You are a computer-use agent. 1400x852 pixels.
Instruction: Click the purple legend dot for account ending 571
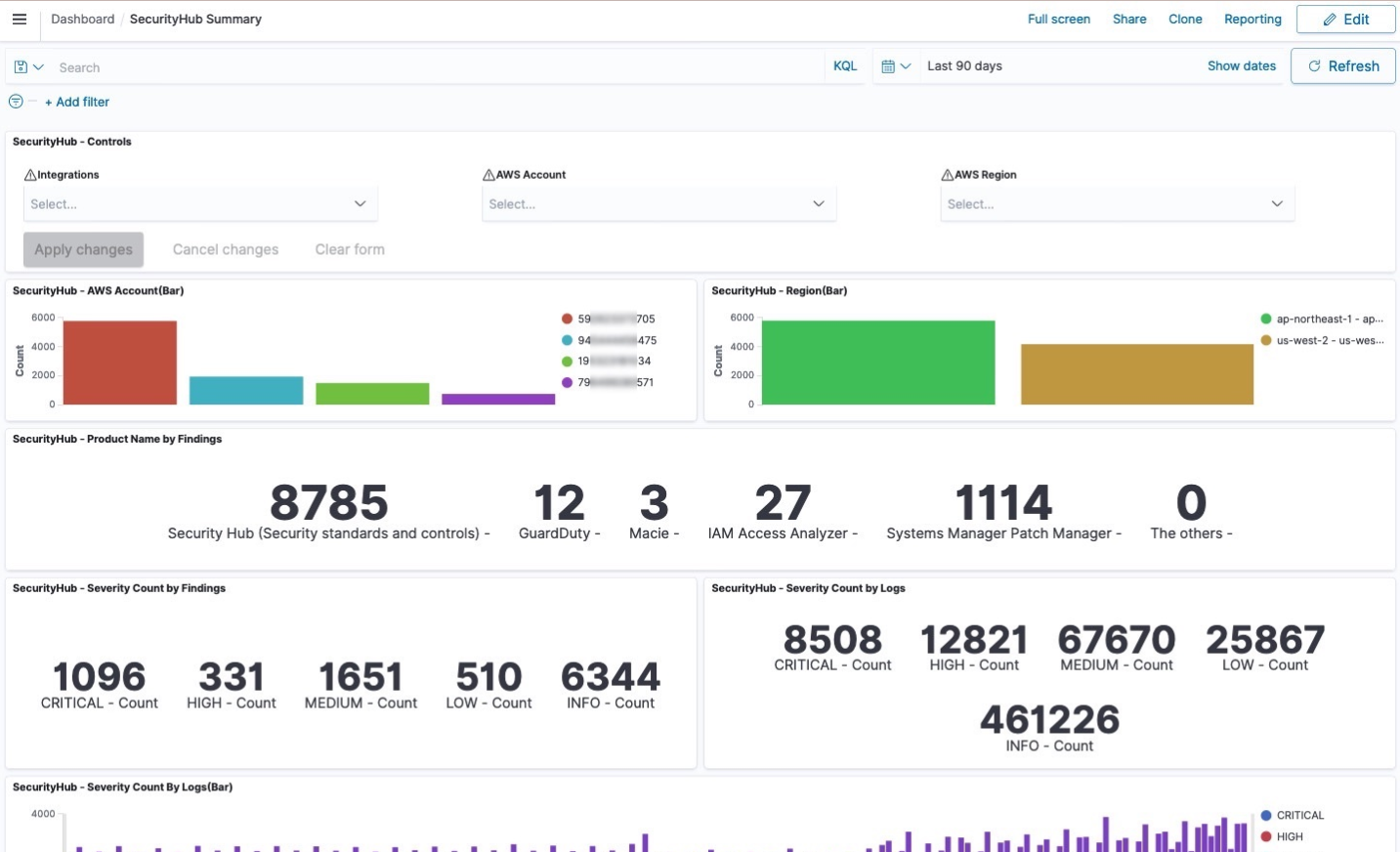[567, 382]
